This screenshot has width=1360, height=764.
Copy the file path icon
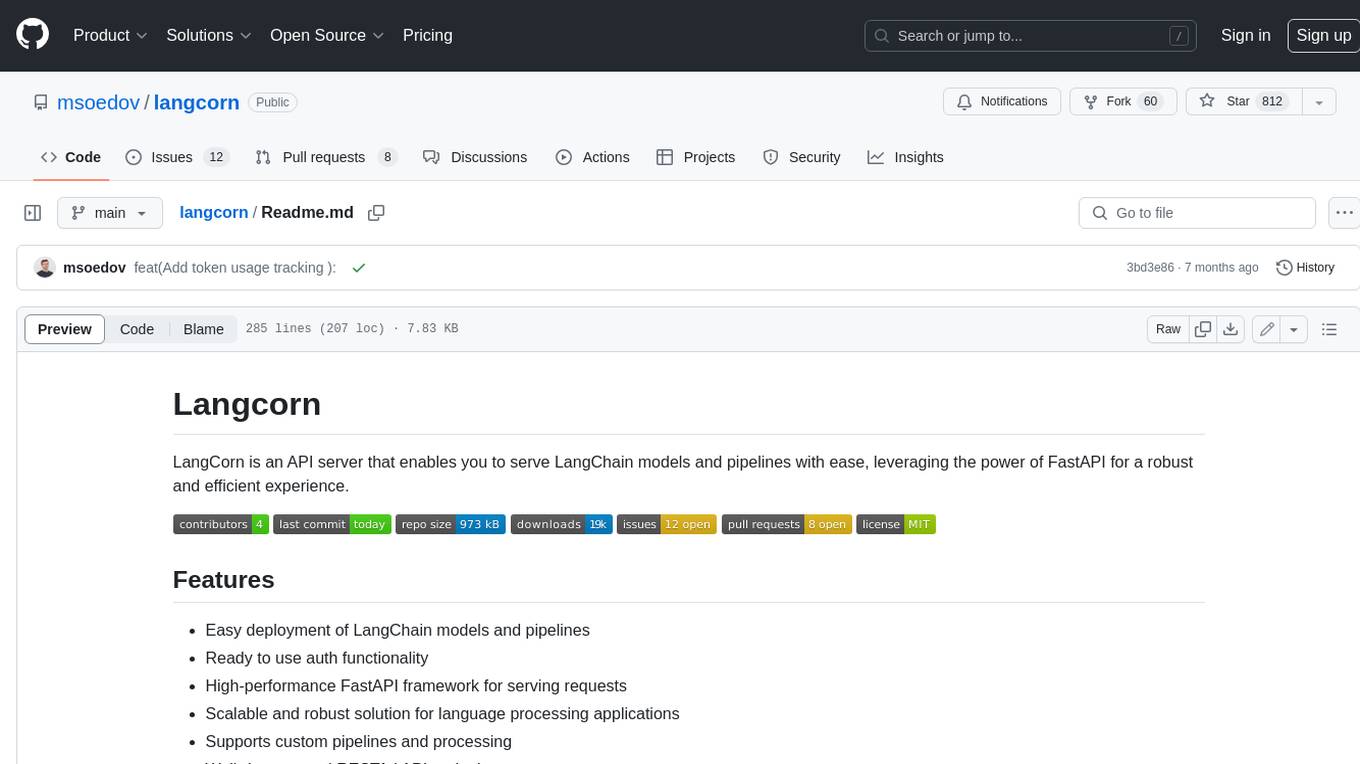376,213
